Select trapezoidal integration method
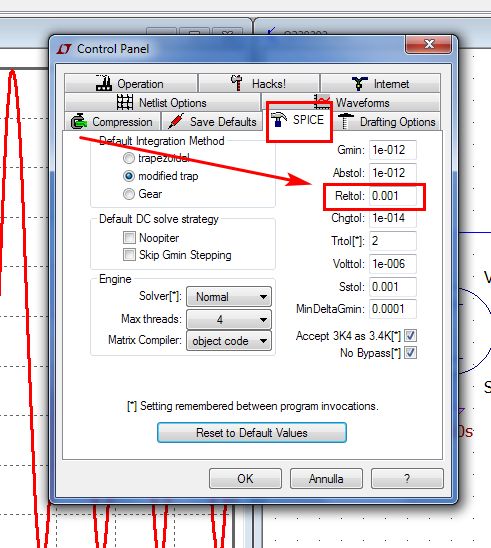This screenshot has width=491, height=548. (x=129, y=158)
